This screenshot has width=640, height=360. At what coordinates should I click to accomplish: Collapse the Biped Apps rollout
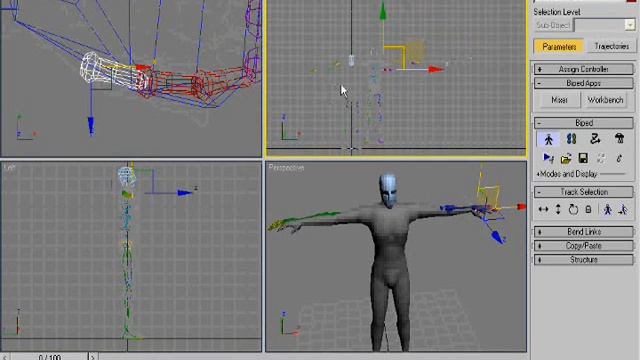[x=584, y=83]
